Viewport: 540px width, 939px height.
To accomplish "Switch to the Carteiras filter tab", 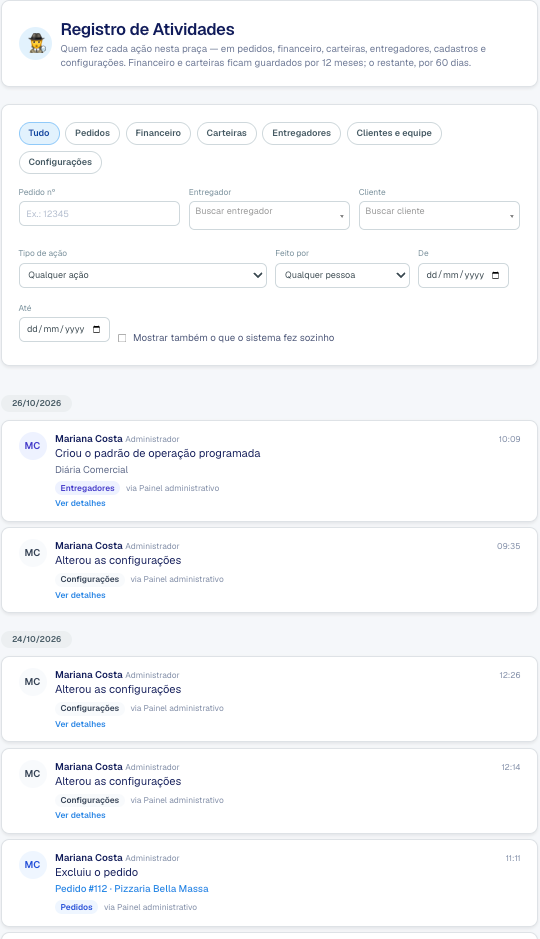I will click(226, 133).
